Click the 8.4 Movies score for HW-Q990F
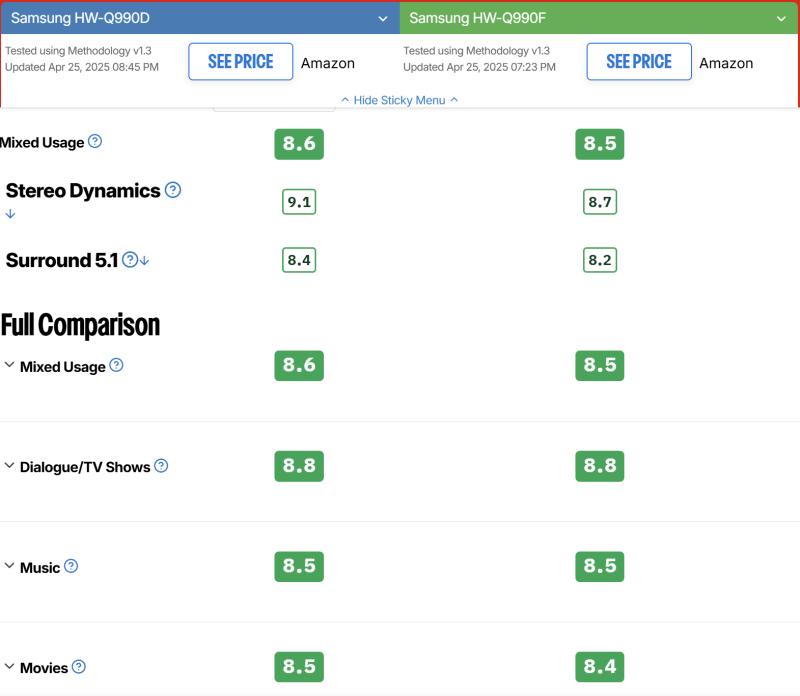This screenshot has width=800, height=696. [x=600, y=667]
